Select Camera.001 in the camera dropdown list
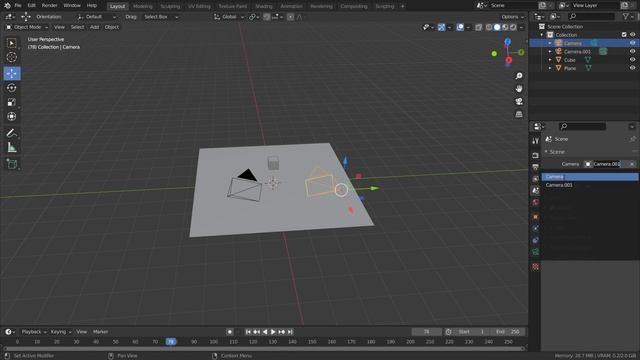 coord(590,185)
